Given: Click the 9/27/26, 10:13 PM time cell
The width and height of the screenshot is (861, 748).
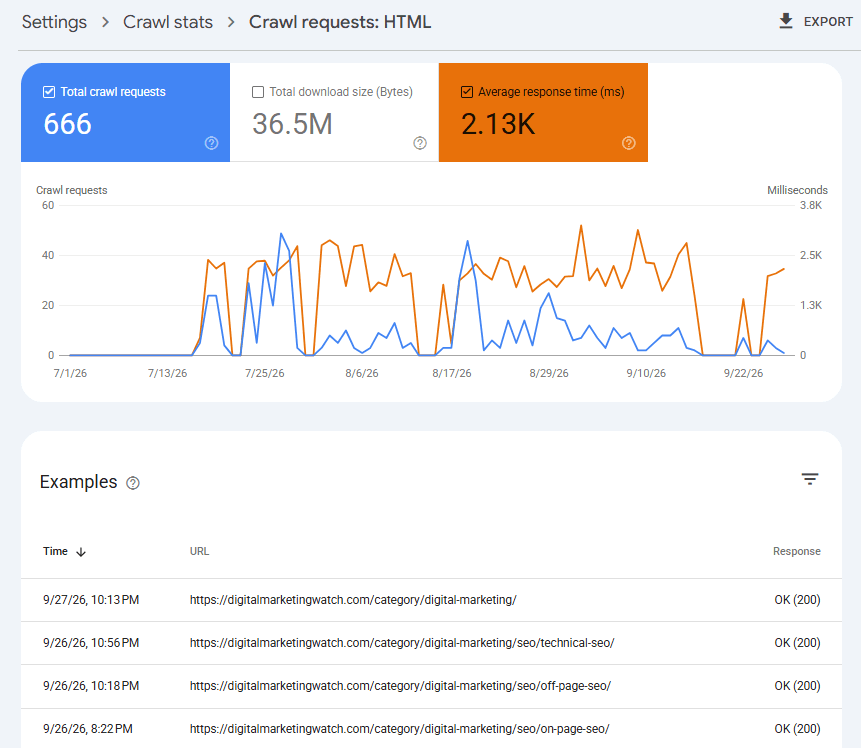Looking at the screenshot, I should [x=91, y=600].
